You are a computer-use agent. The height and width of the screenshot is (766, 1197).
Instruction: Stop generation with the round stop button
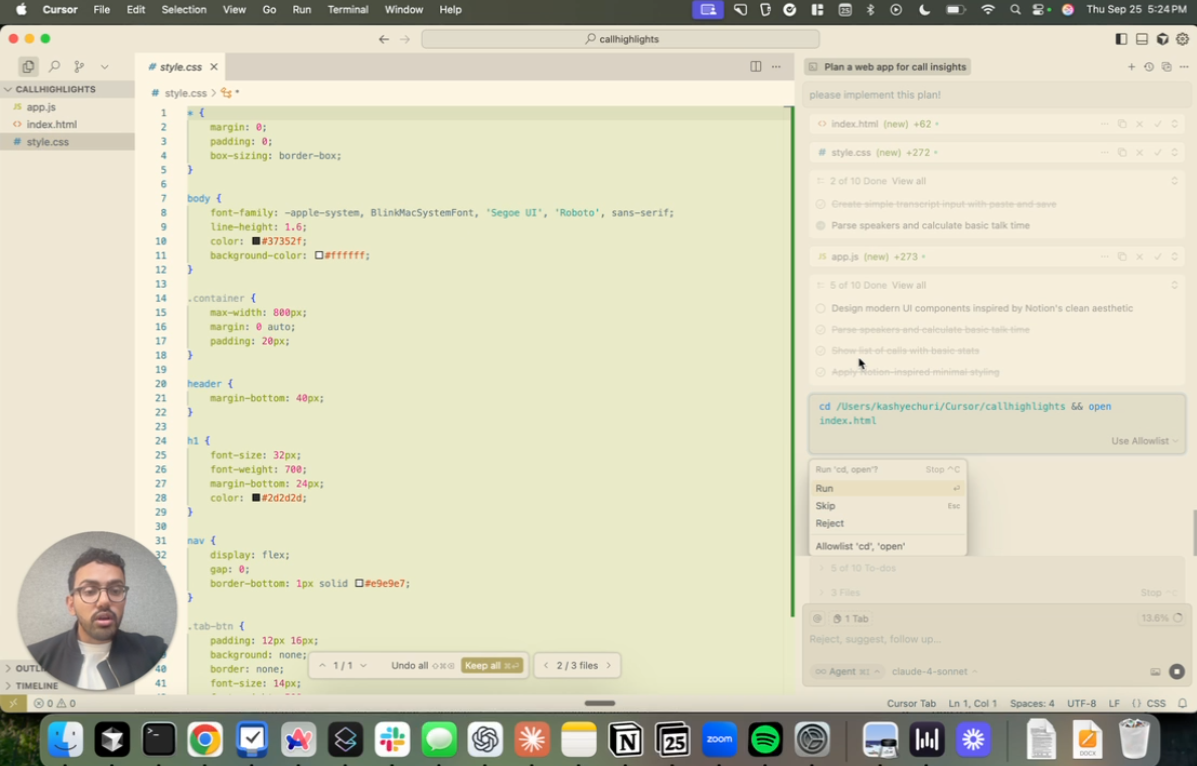click(1176, 672)
